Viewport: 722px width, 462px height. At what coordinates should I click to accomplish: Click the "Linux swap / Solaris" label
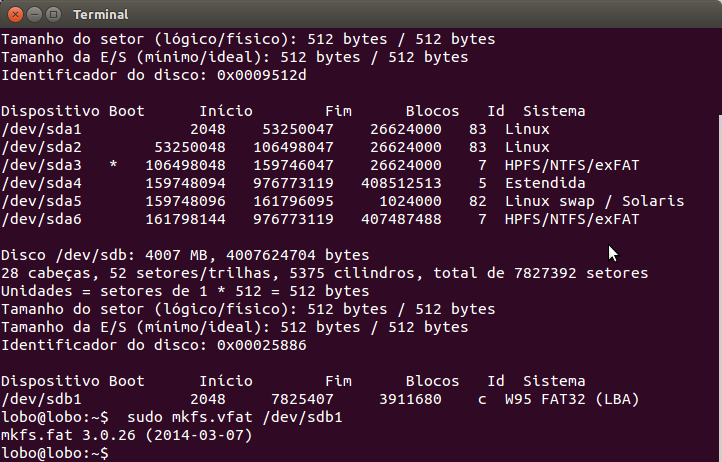[594, 201]
